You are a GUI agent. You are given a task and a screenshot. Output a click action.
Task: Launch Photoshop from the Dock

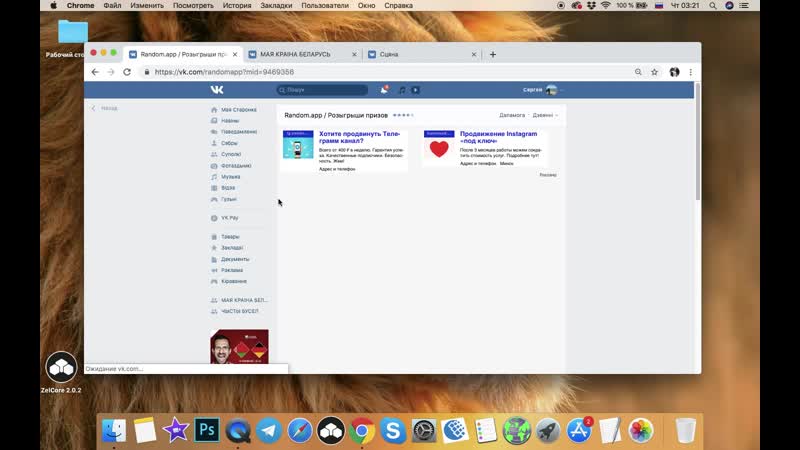click(207, 430)
